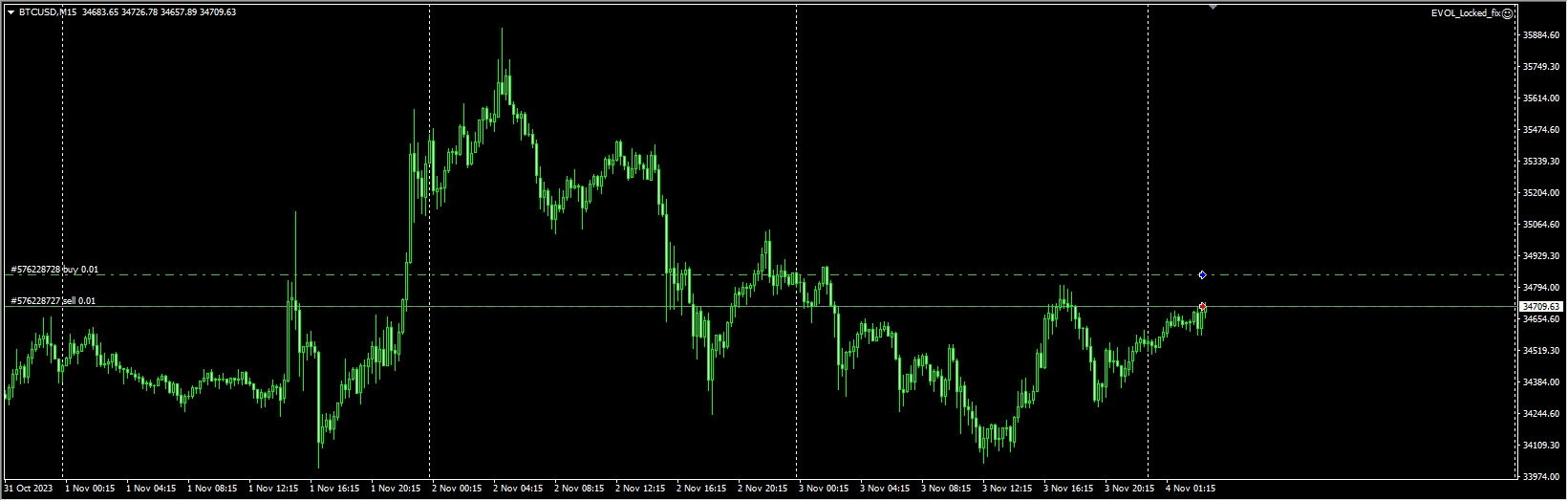Click the 35884.60 price scale label
This screenshot has width=1568, height=501.
pos(1541,35)
